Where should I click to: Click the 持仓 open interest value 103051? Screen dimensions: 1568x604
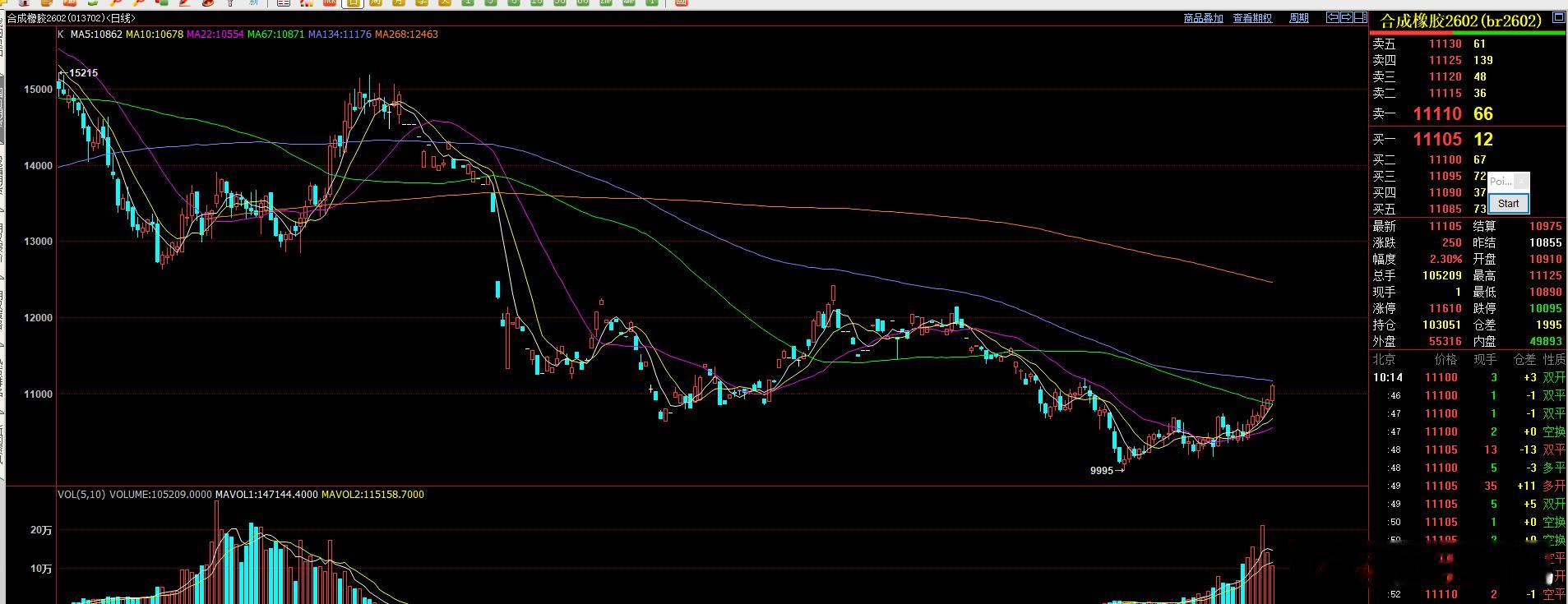pos(1442,325)
